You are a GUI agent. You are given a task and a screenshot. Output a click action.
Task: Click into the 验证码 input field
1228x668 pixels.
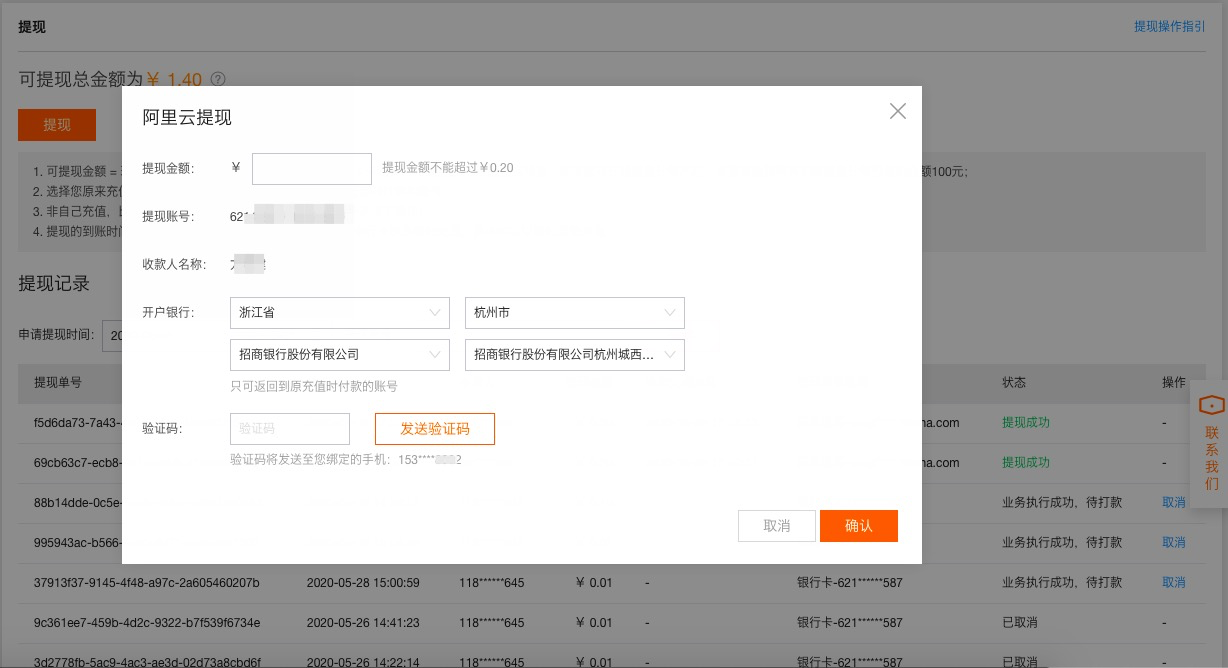290,429
